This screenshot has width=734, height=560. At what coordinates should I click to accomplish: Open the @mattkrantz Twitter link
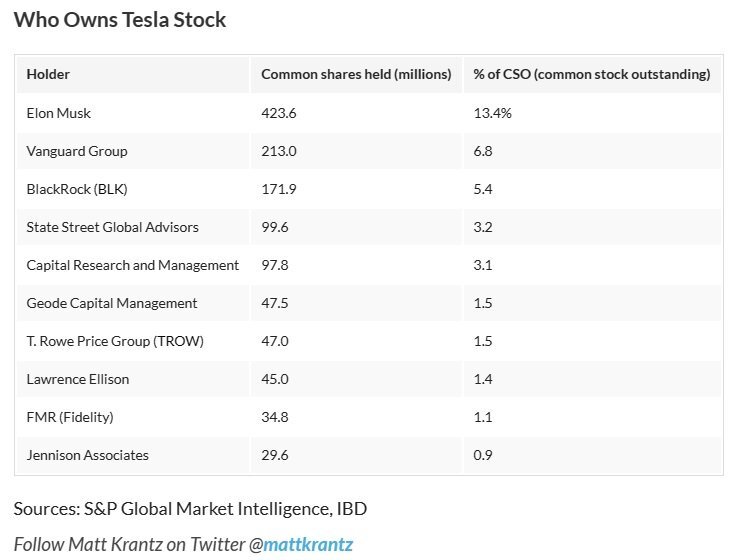308,545
